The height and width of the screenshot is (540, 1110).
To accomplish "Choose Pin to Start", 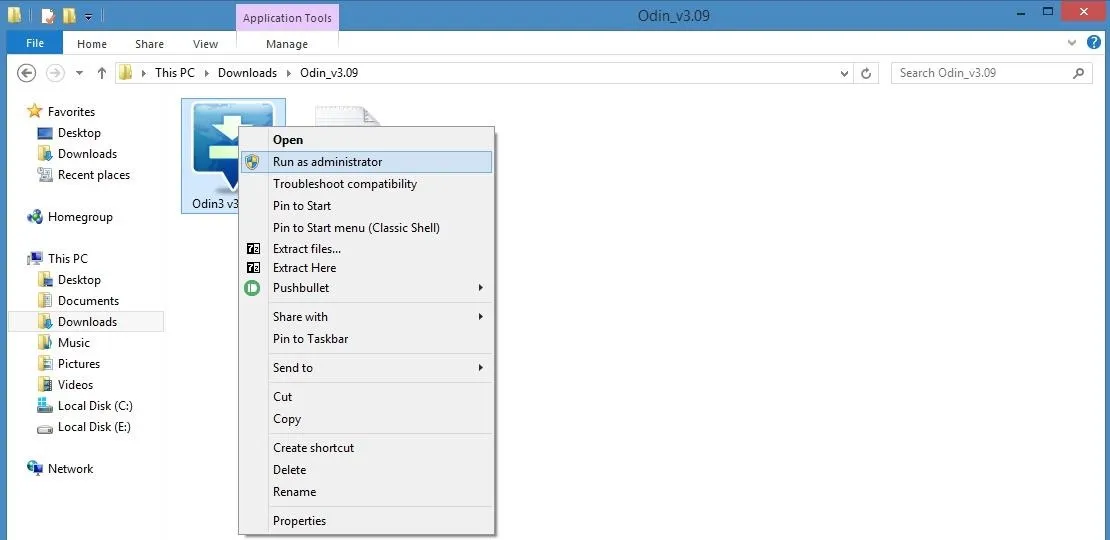I will pos(366,206).
